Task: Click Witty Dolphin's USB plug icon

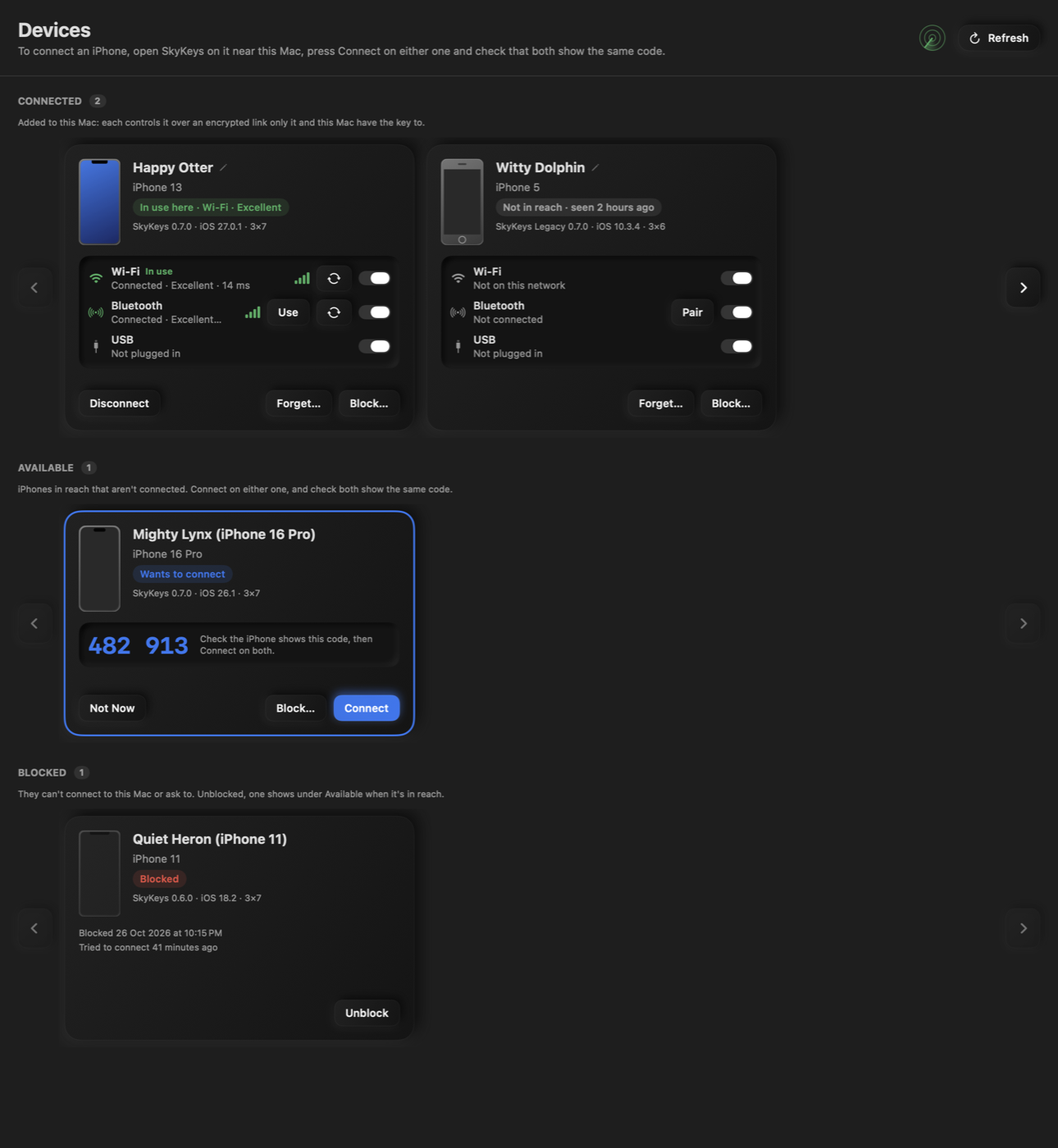Action: click(x=458, y=346)
